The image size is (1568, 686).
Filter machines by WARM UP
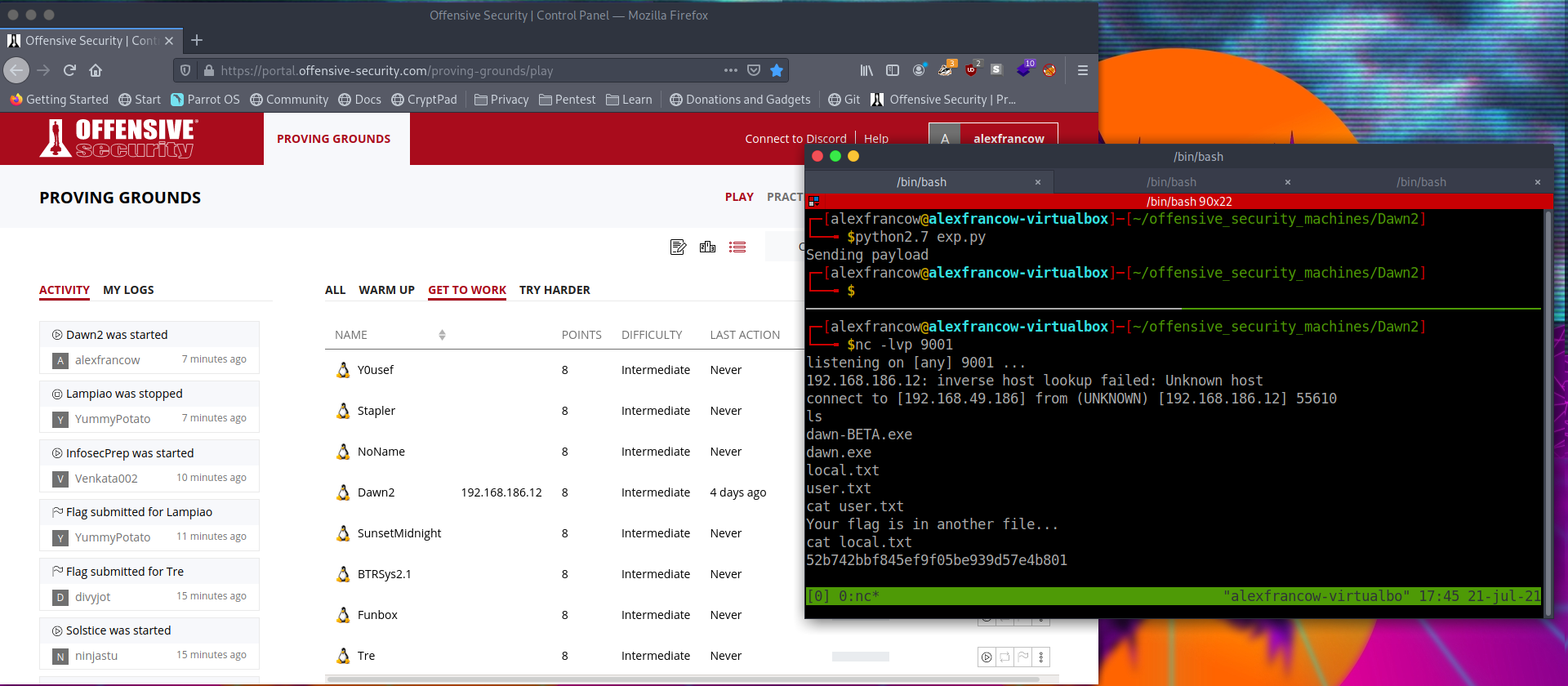[x=386, y=290]
